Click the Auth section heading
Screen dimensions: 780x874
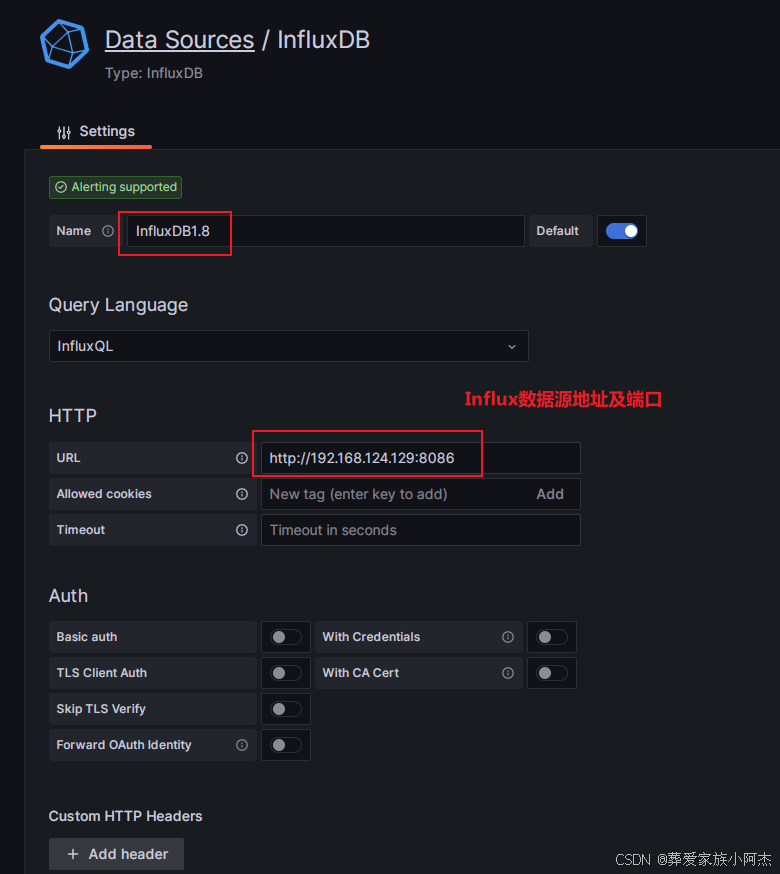[x=68, y=596]
